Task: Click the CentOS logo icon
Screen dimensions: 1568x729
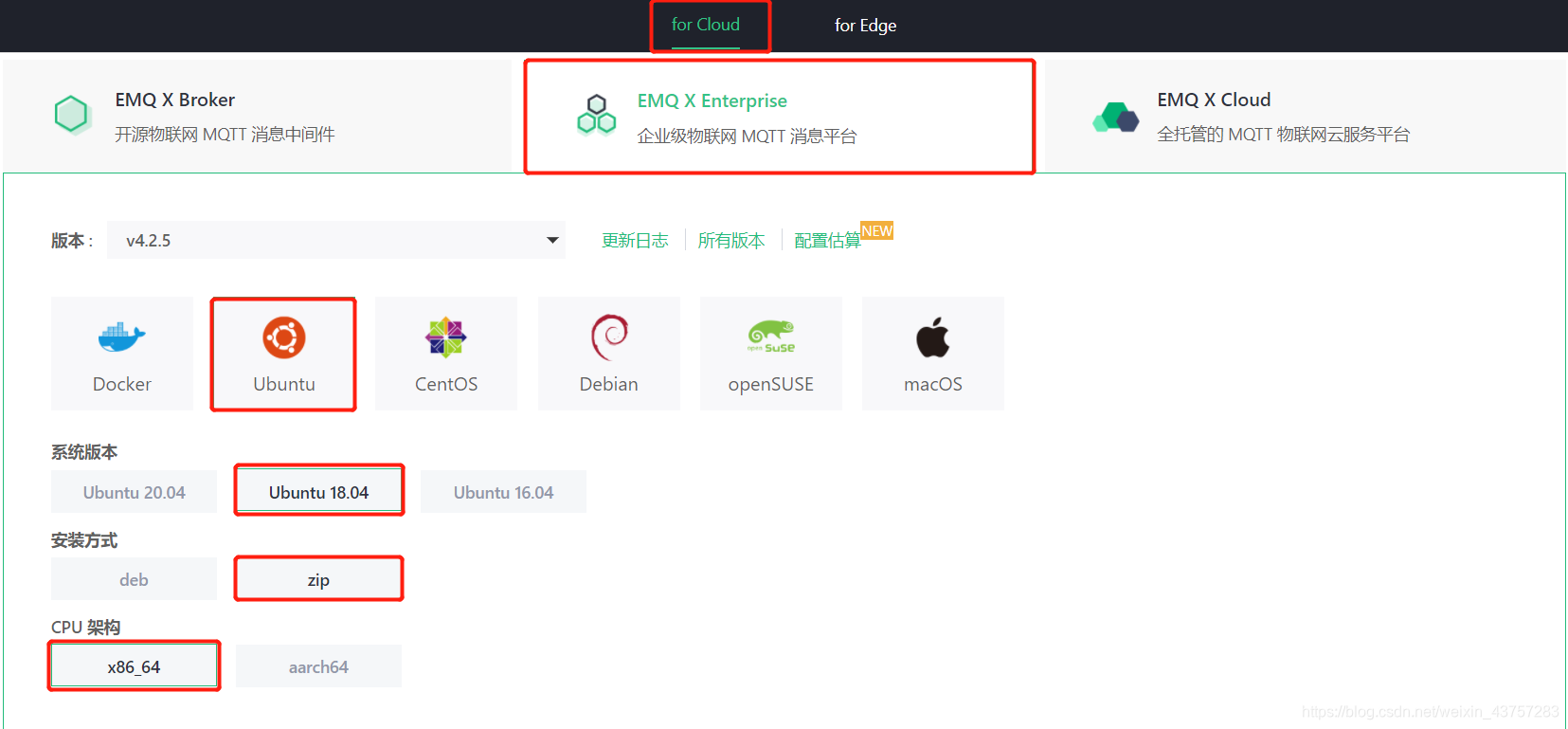Action: tap(446, 337)
